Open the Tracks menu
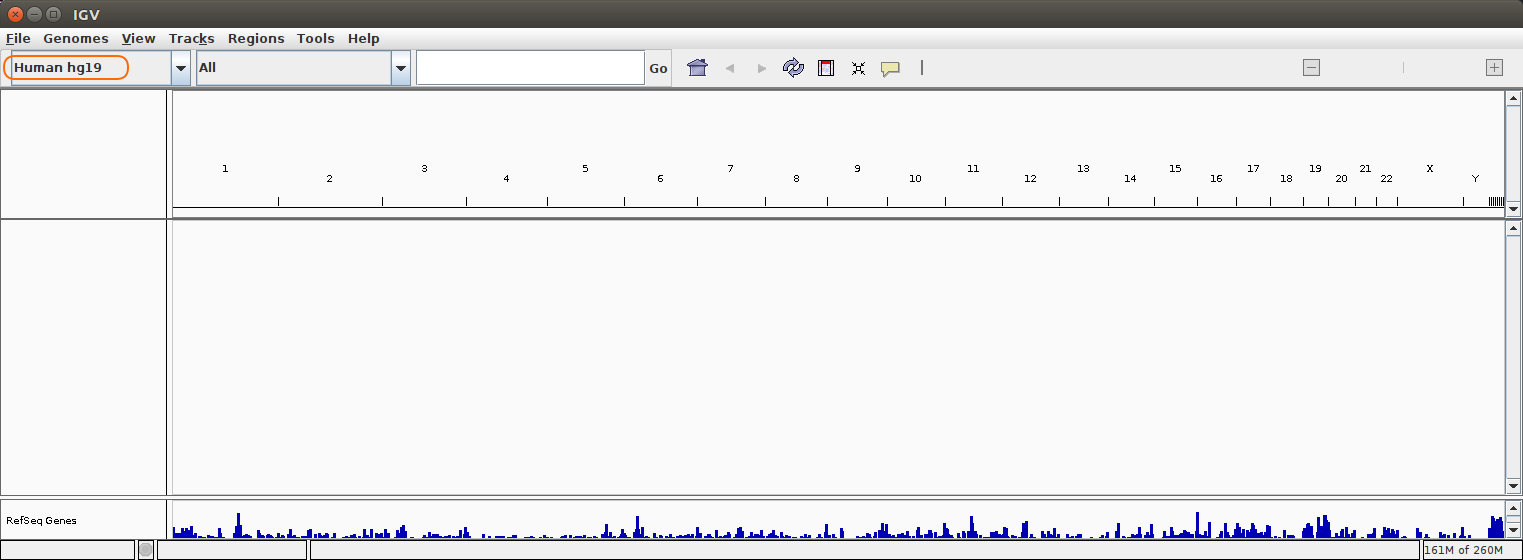Viewport: 1523px width, 560px height. [x=192, y=39]
